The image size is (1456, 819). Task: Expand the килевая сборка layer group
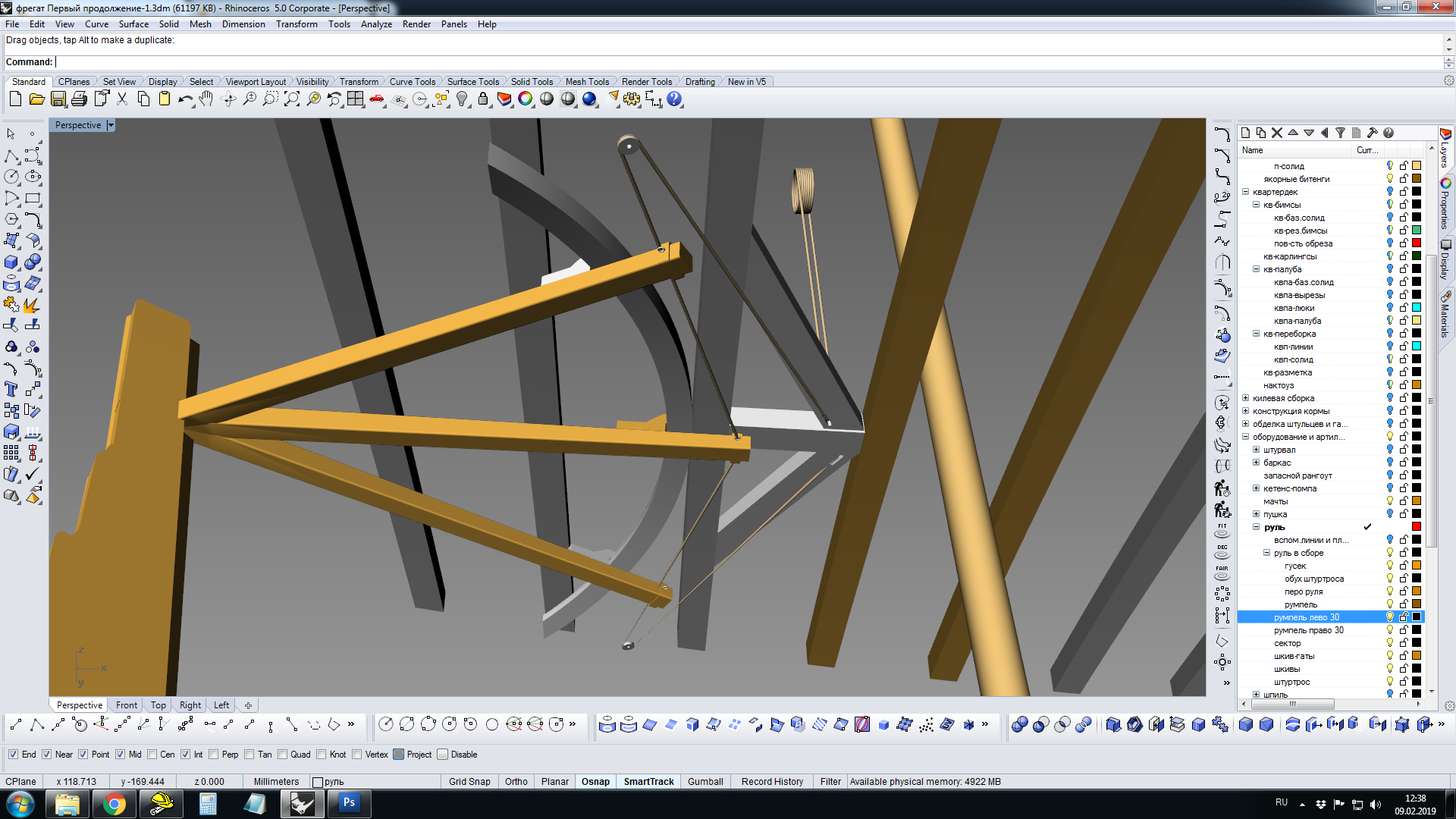click(x=1245, y=398)
